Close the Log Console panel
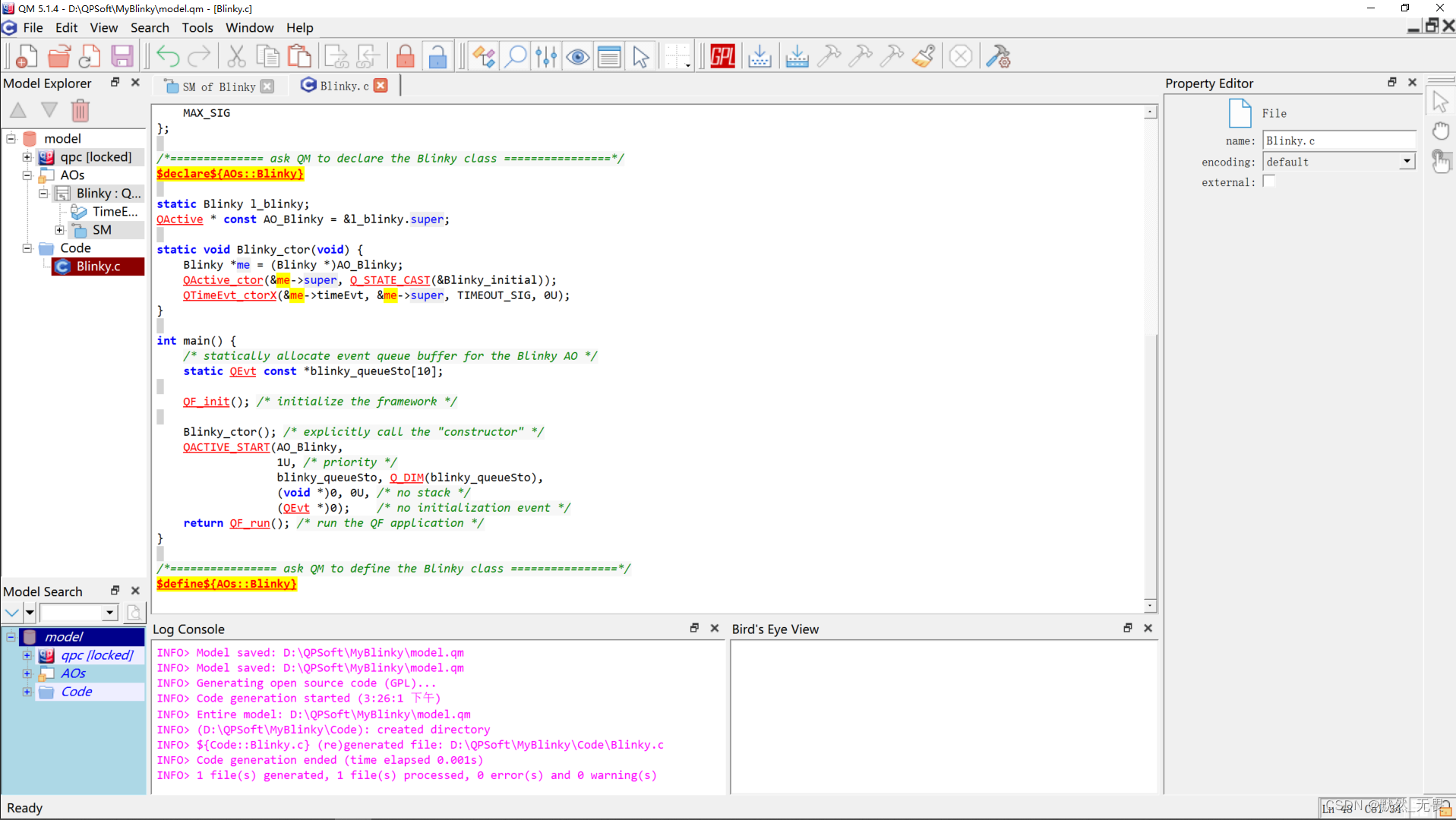1456x820 pixels. 714,628
